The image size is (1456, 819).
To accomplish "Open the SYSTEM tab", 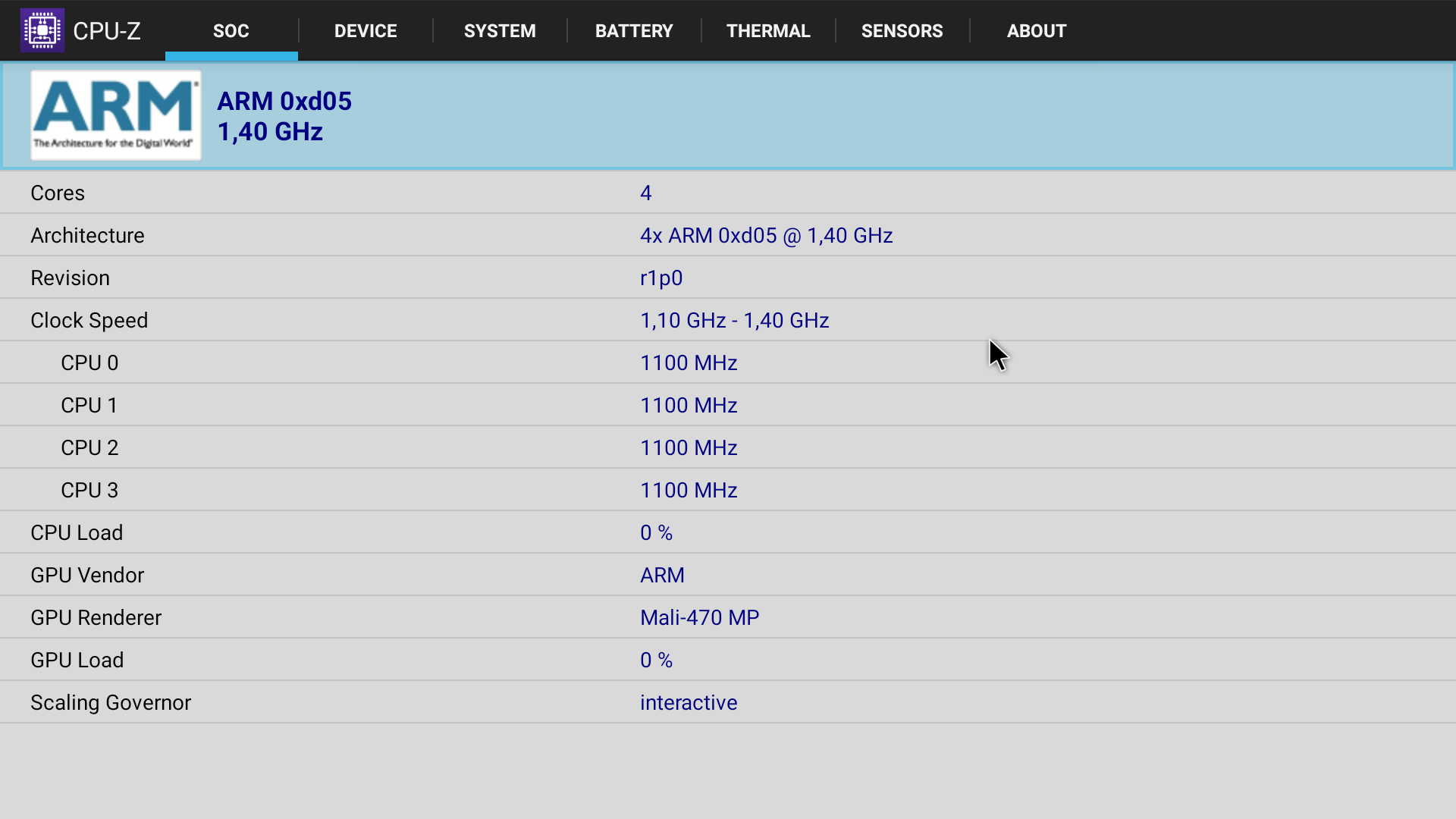I will (500, 31).
